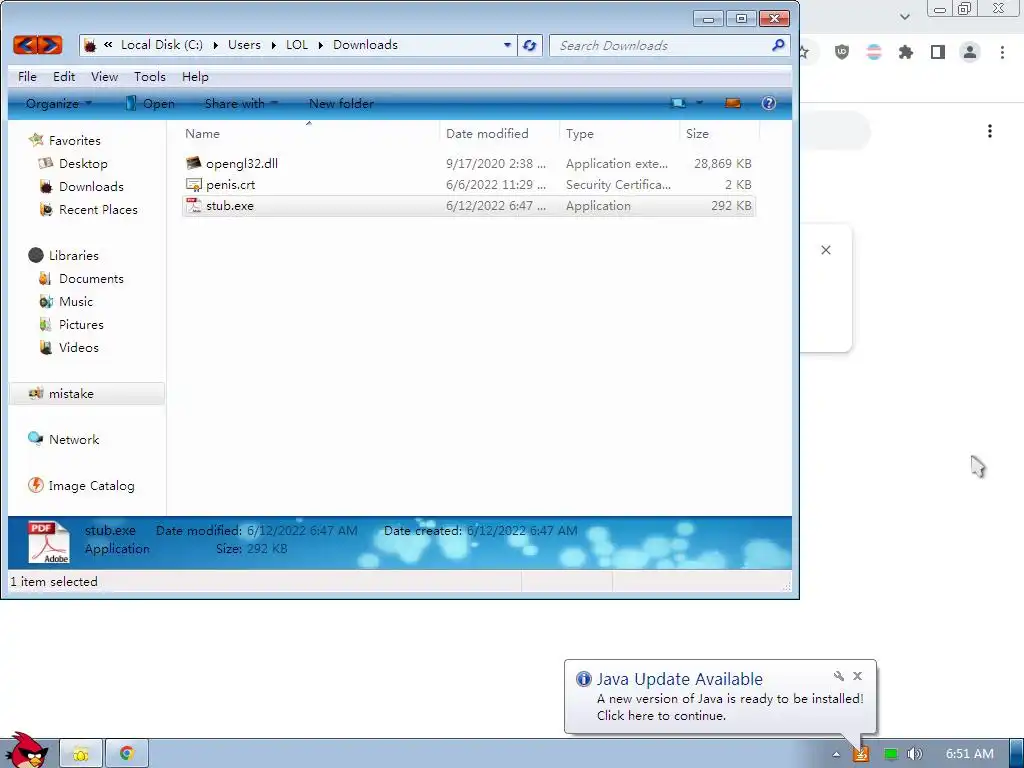Open Downloads in the Favorites list
1024x768 pixels.
[x=91, y=187]
